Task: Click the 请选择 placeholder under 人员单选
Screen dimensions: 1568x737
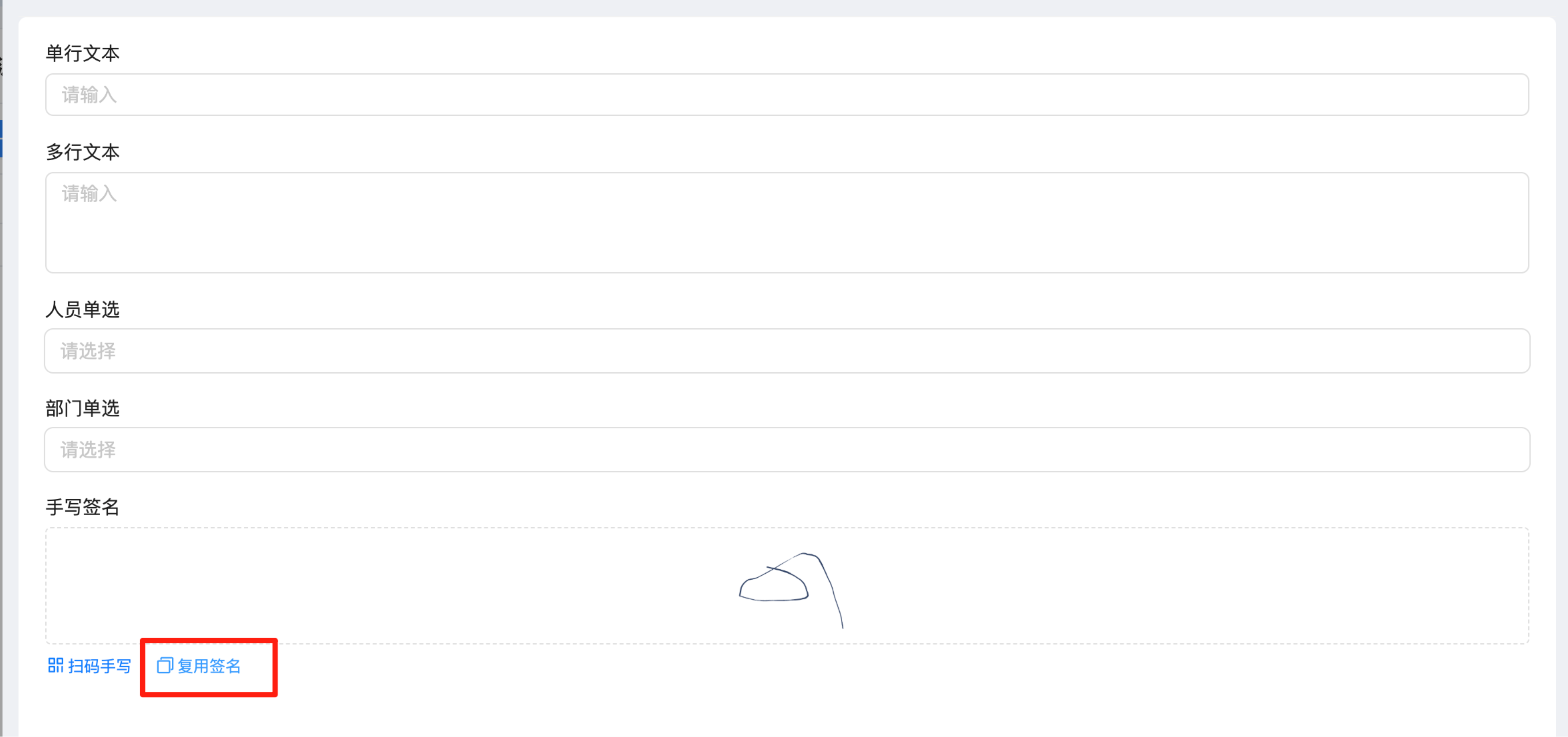Action: [x=88, y=351]
